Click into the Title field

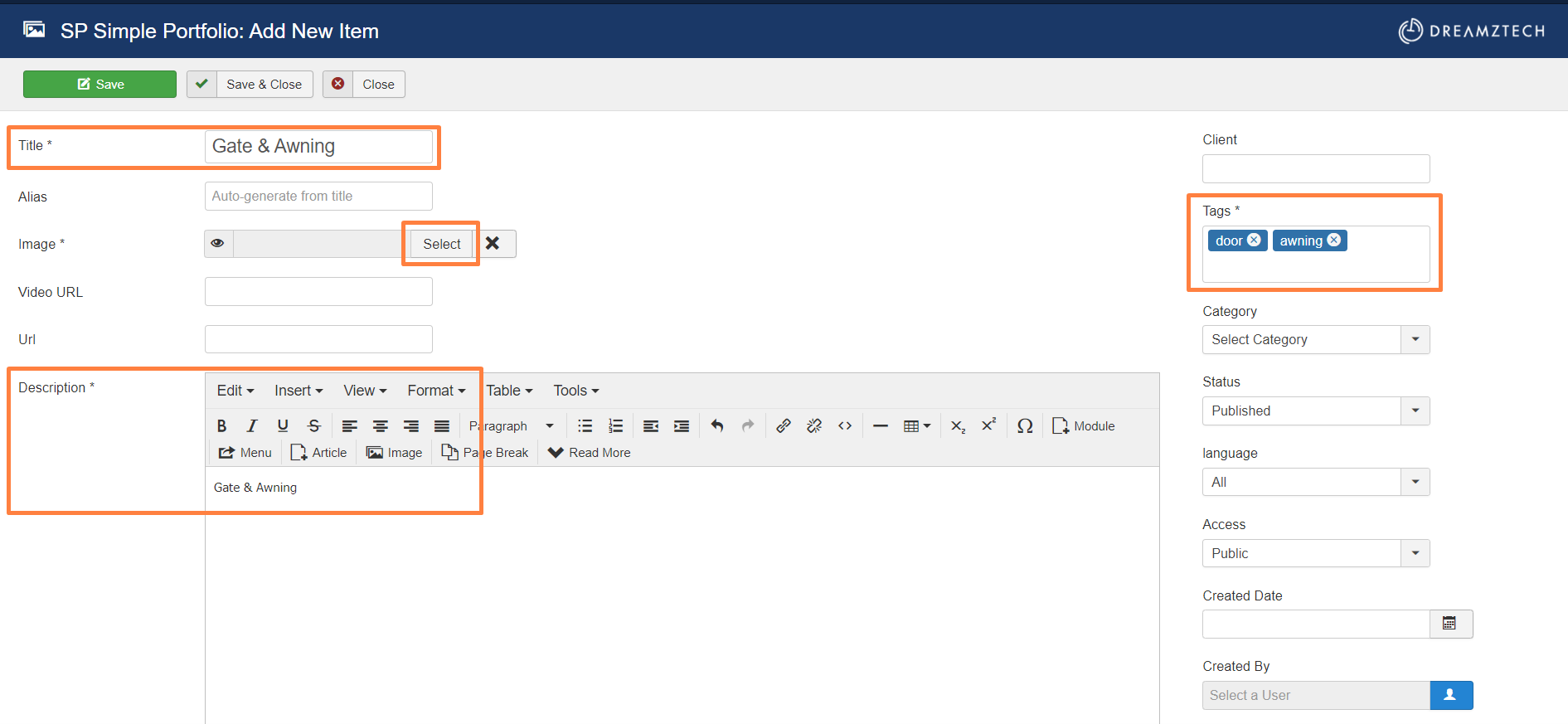pos(318,147)
